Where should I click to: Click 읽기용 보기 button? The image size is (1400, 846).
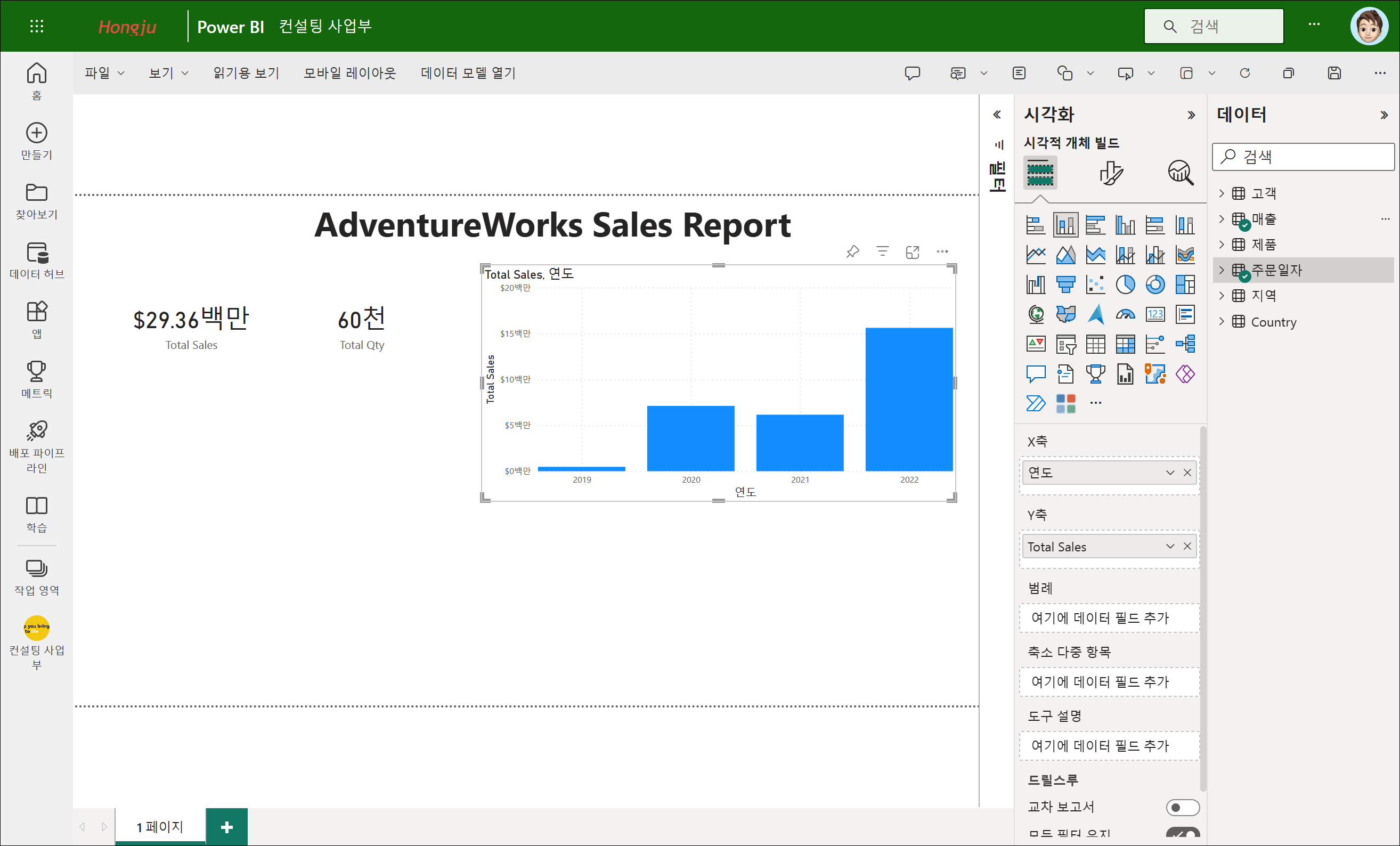[x=246, y=73]
